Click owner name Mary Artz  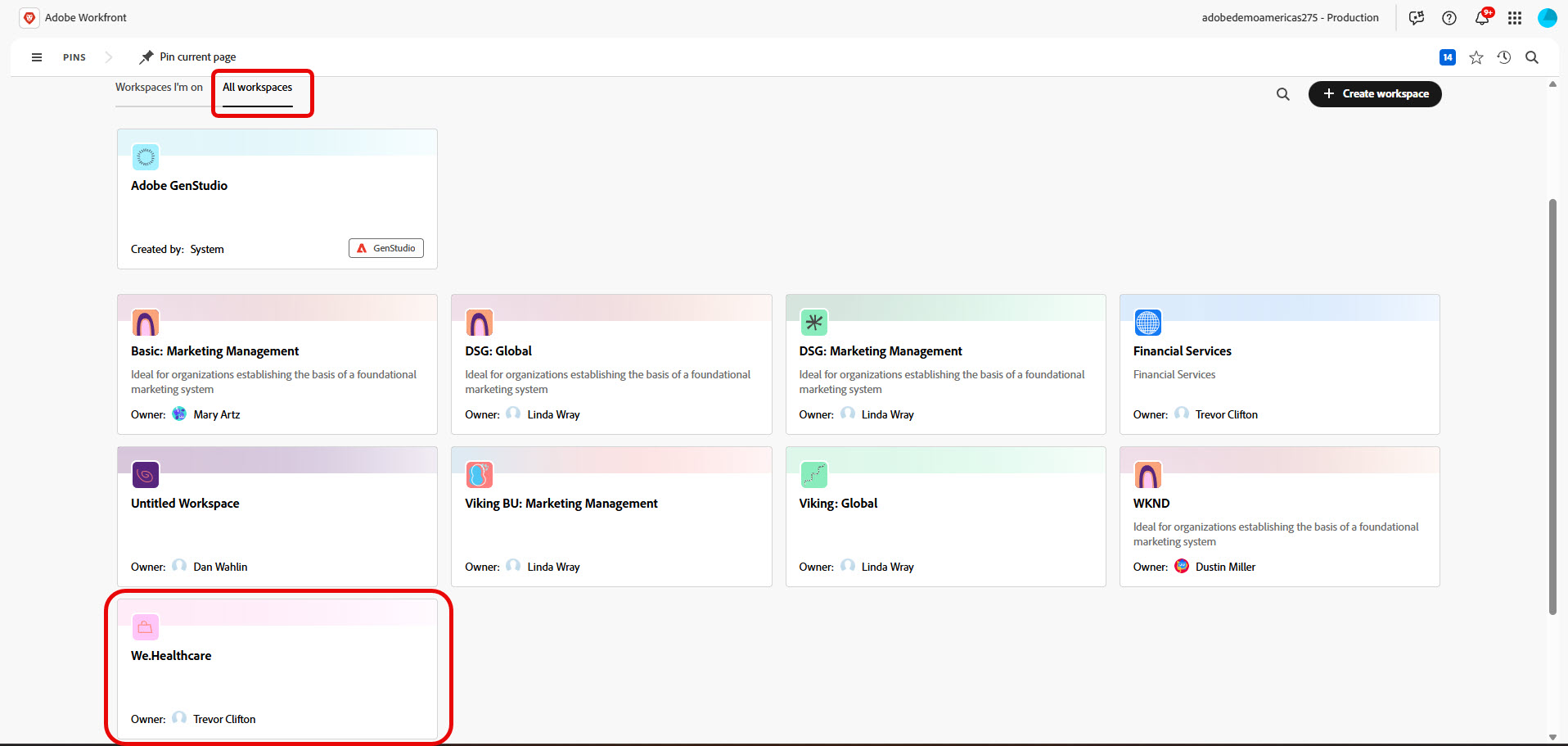point(217,415)
